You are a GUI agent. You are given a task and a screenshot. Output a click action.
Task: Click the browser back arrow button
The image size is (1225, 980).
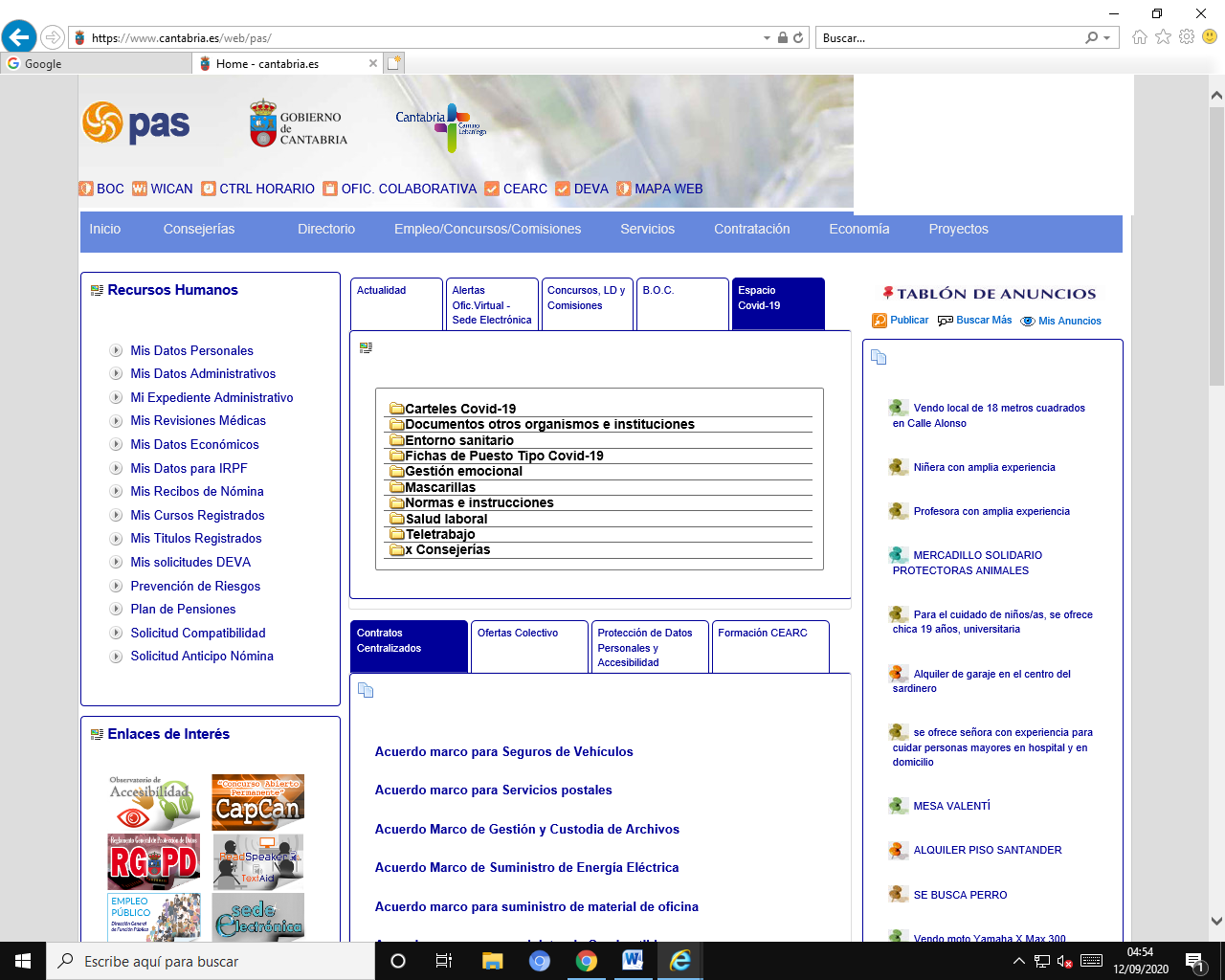(18, 37)
